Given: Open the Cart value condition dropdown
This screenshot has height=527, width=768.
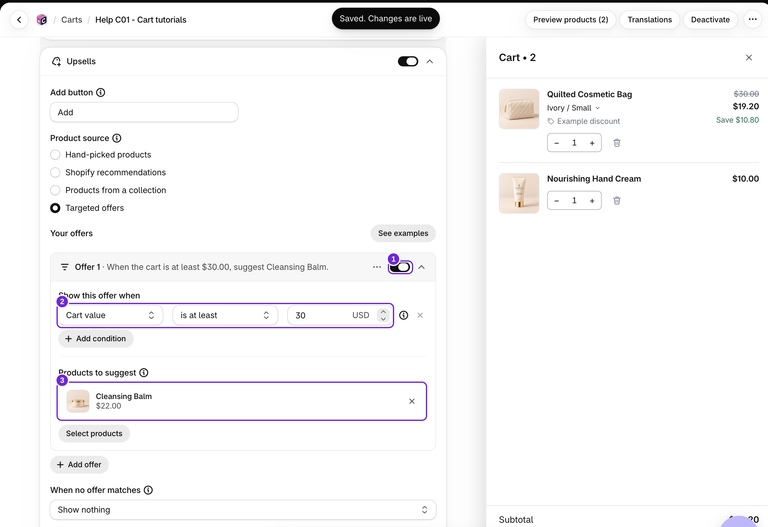Looking at the screenshot, I should click(x=110, y=315).
